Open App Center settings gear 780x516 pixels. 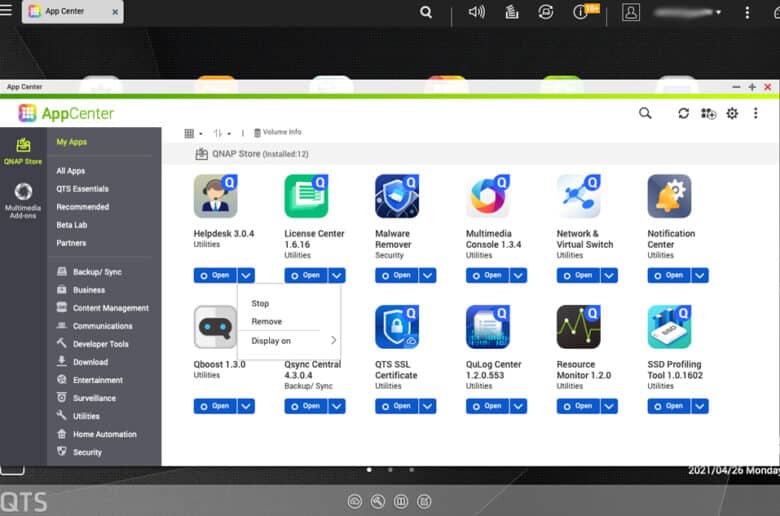click(732, 113)
